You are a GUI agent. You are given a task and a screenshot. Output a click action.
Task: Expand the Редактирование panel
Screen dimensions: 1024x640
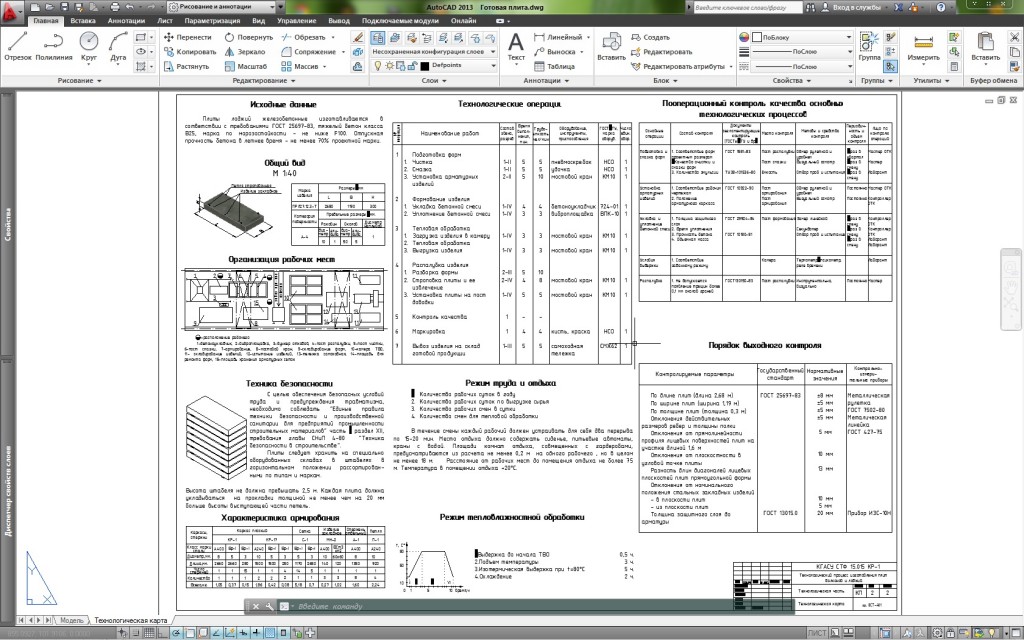264,80
